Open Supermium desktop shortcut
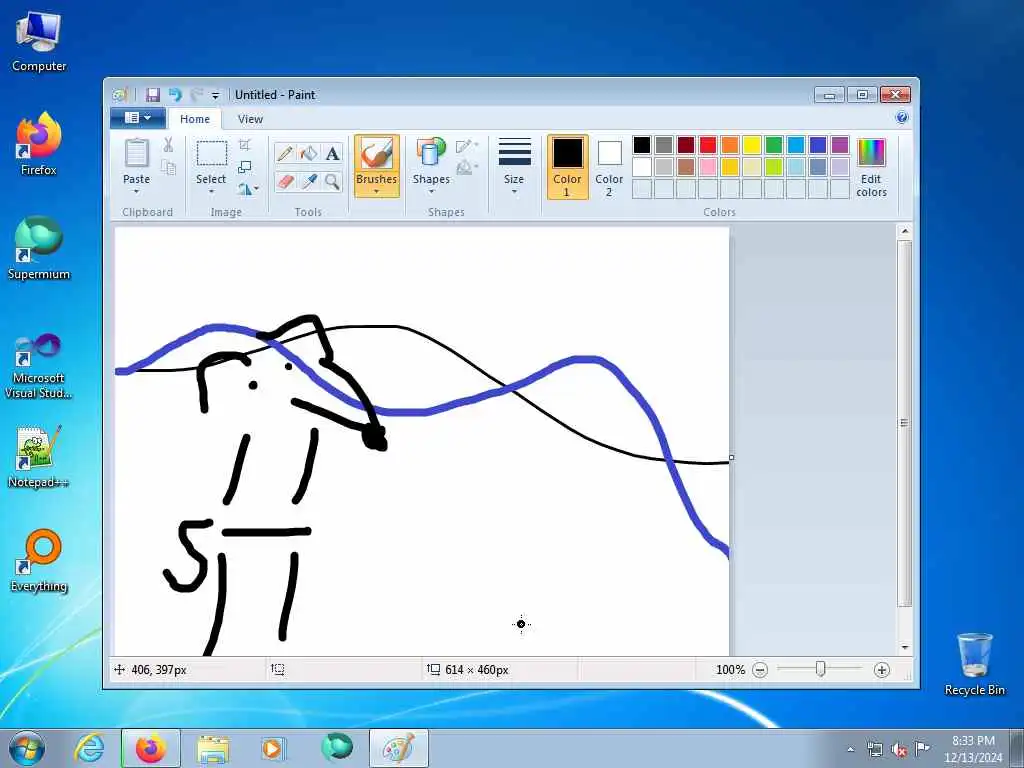Image resolution: width=1024 pixels, height=768 pixels. [x=39, y=248]
